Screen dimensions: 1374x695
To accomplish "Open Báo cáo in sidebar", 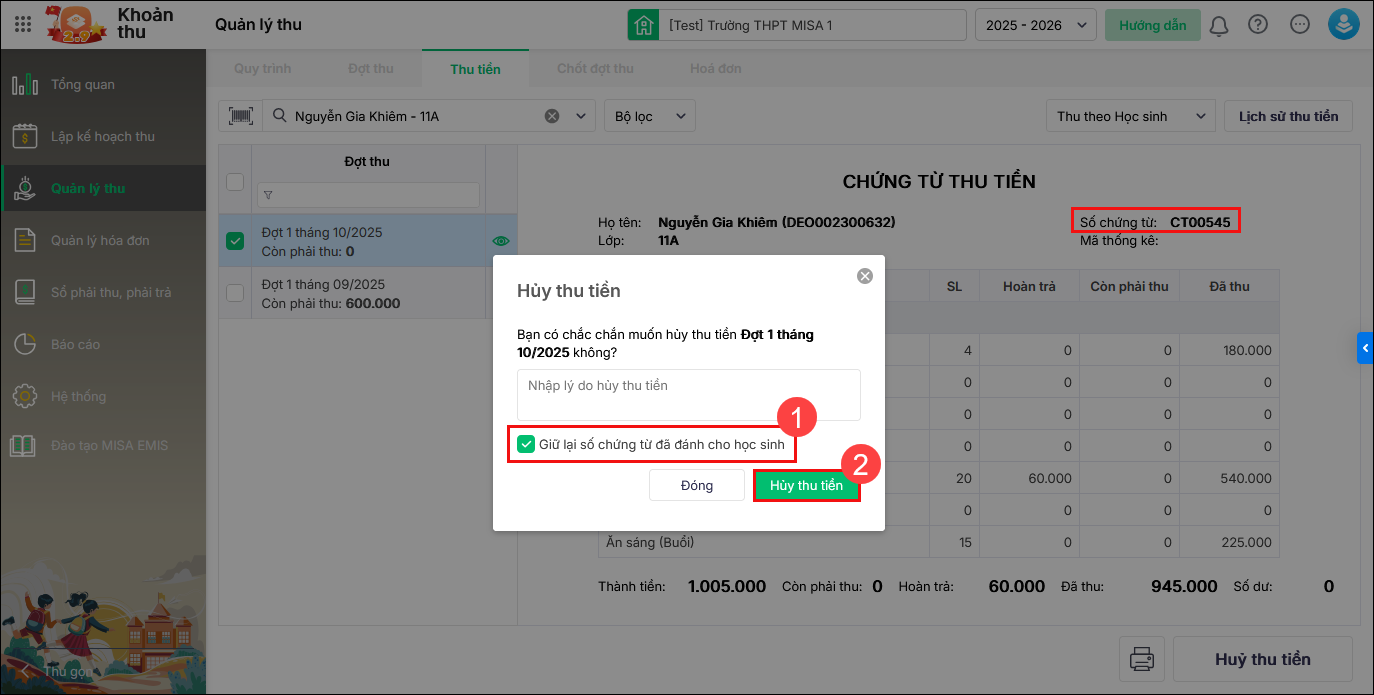I will 103,344.
